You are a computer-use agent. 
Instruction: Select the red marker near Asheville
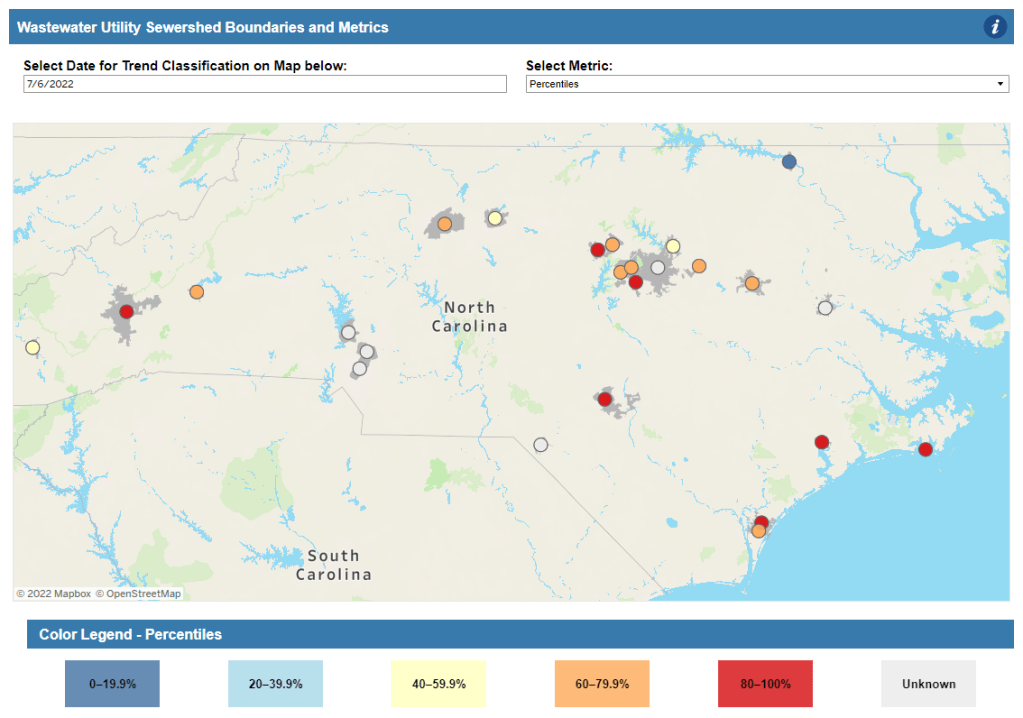point(125,311)
